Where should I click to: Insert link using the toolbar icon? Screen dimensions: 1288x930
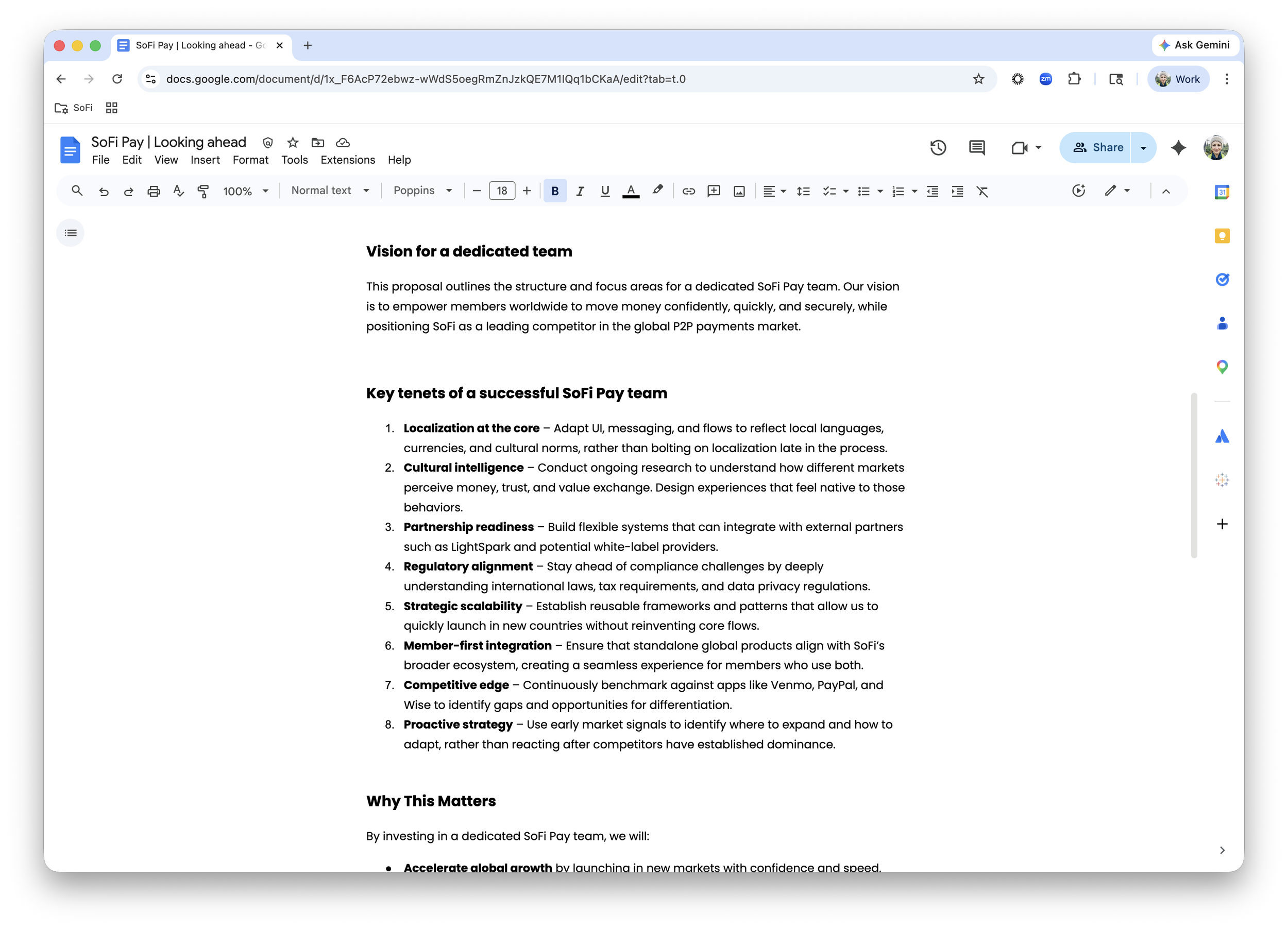688,192
